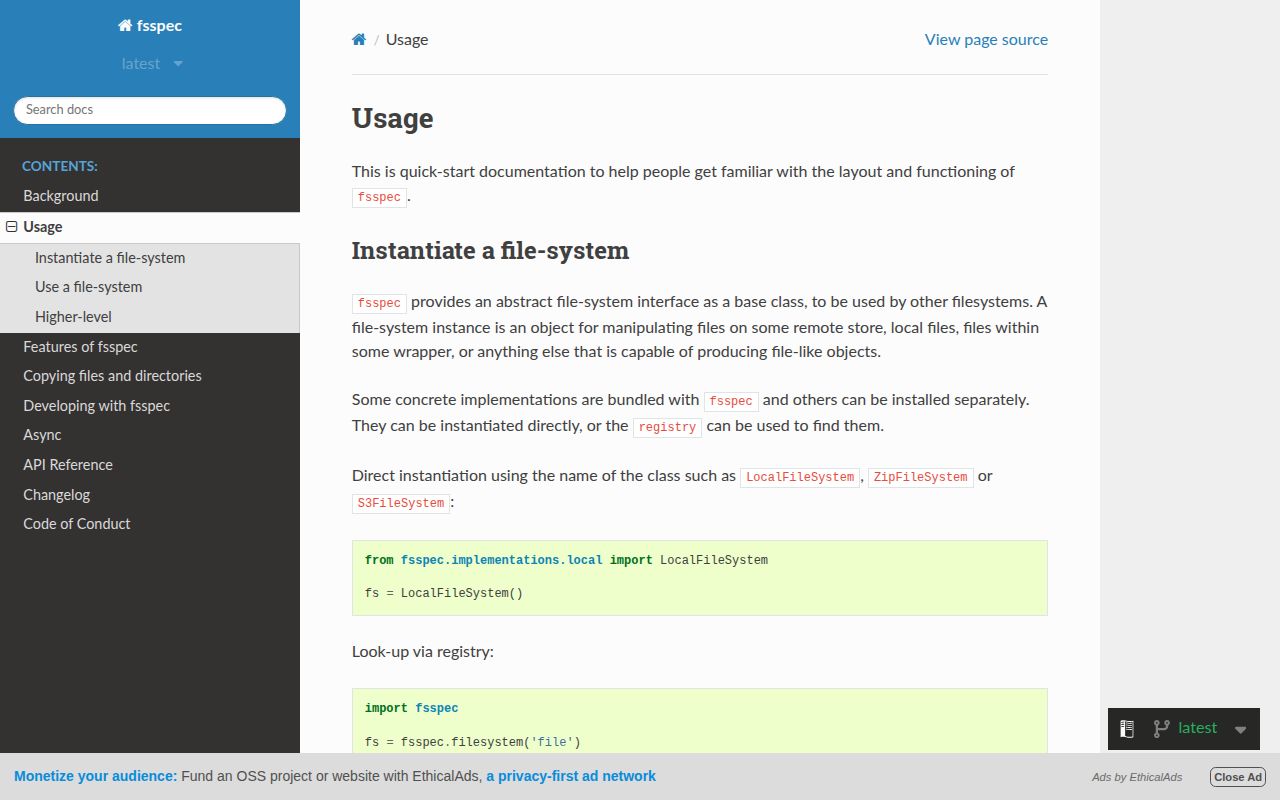This screenshot has width=1280, height=800.
Task: Click the LocalFileSystem inline code
Action: (800, 477)
